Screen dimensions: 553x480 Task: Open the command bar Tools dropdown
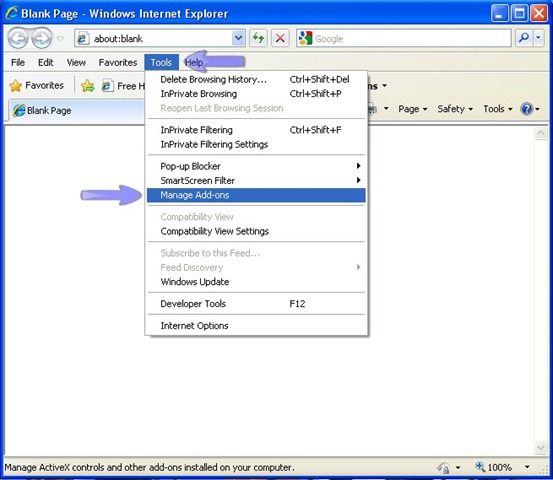coord(498,109)
